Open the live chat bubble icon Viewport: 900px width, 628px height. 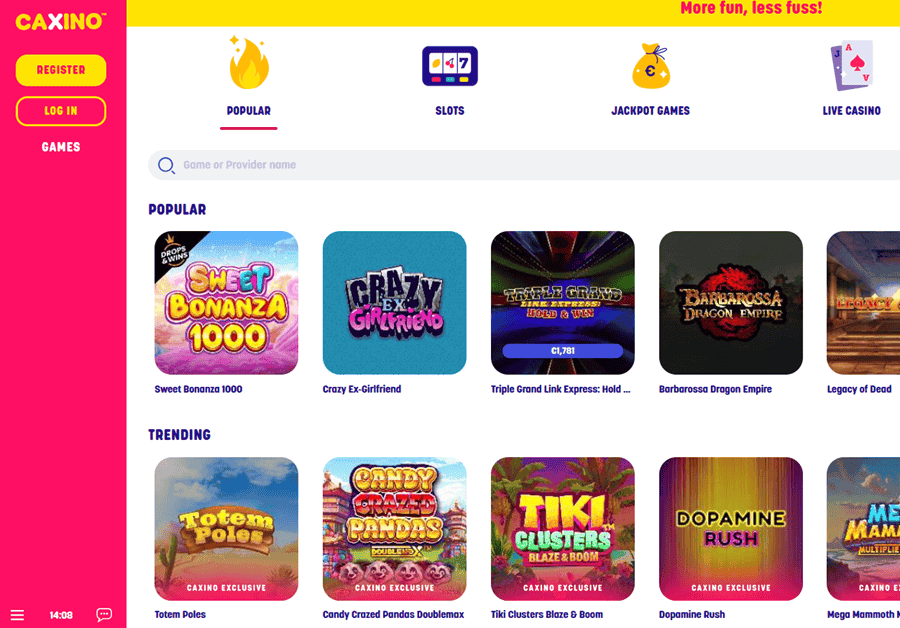point(104,615)
